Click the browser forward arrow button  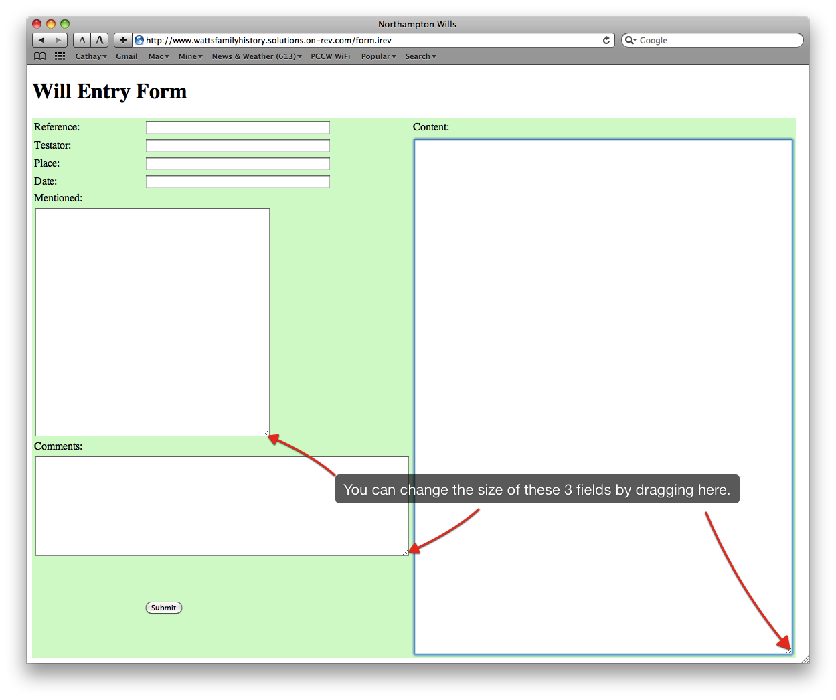[x=58, y=40]
